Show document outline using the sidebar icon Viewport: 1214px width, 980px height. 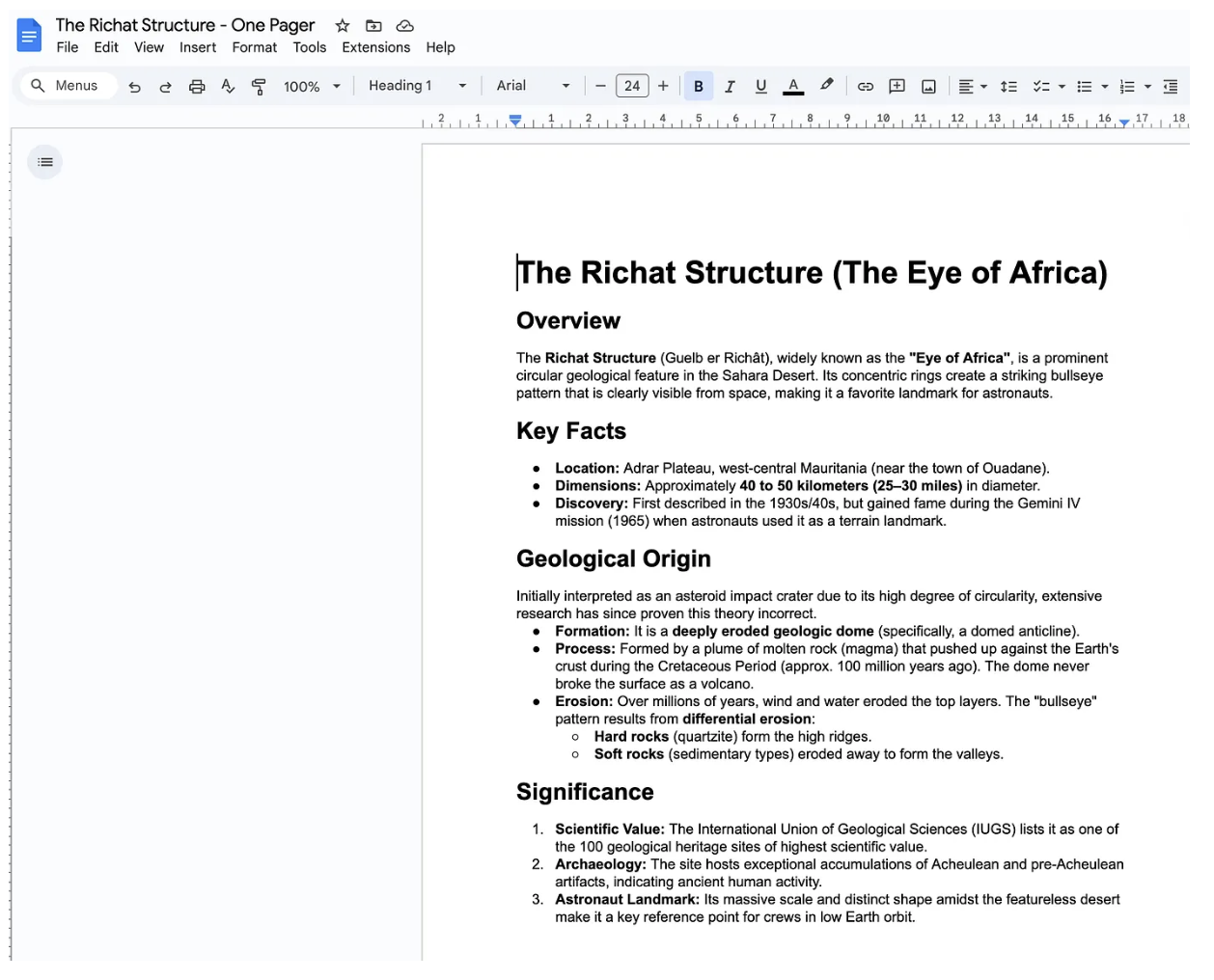coord(45,162)
